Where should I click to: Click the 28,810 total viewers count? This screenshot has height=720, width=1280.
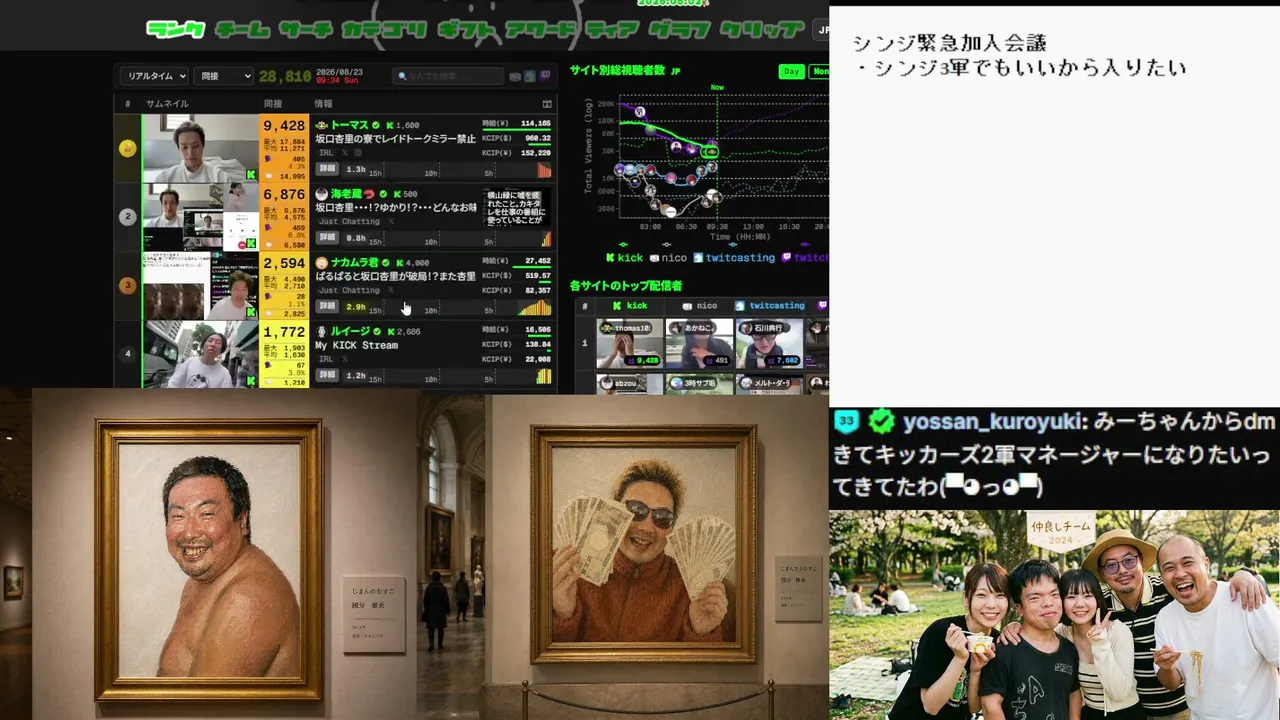pyautogui.click(x=285, y=76)
